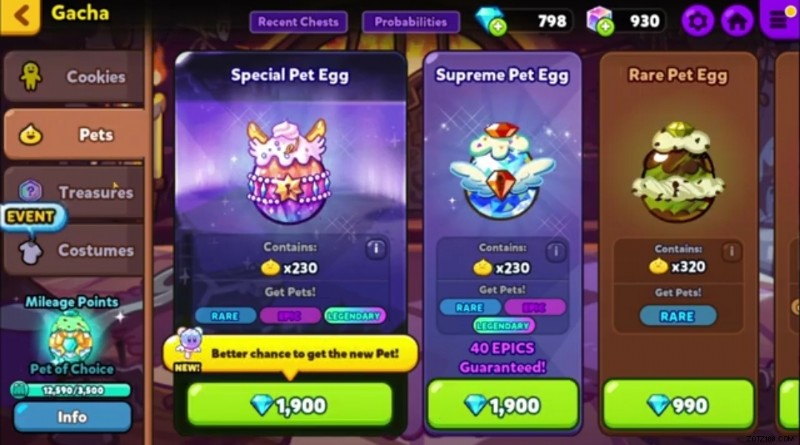Go to kingdom via home icon
This screenshot has width=800, height=445.
point(737,21)
